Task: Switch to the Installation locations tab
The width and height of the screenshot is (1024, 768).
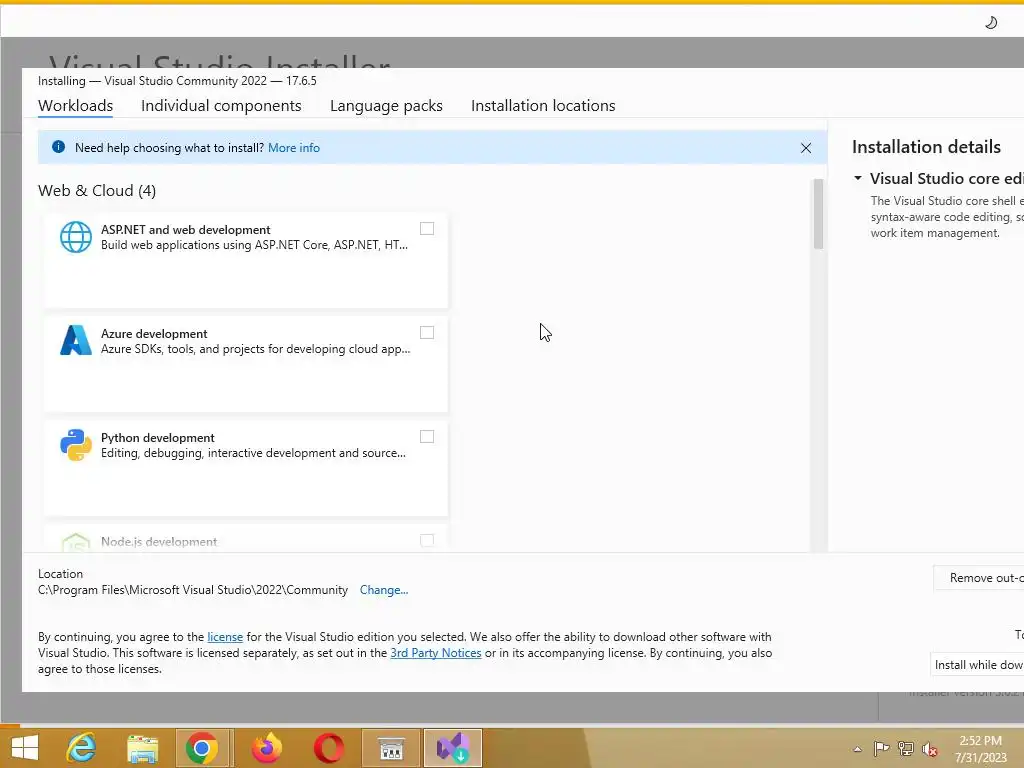Action: tap(543, 106)
